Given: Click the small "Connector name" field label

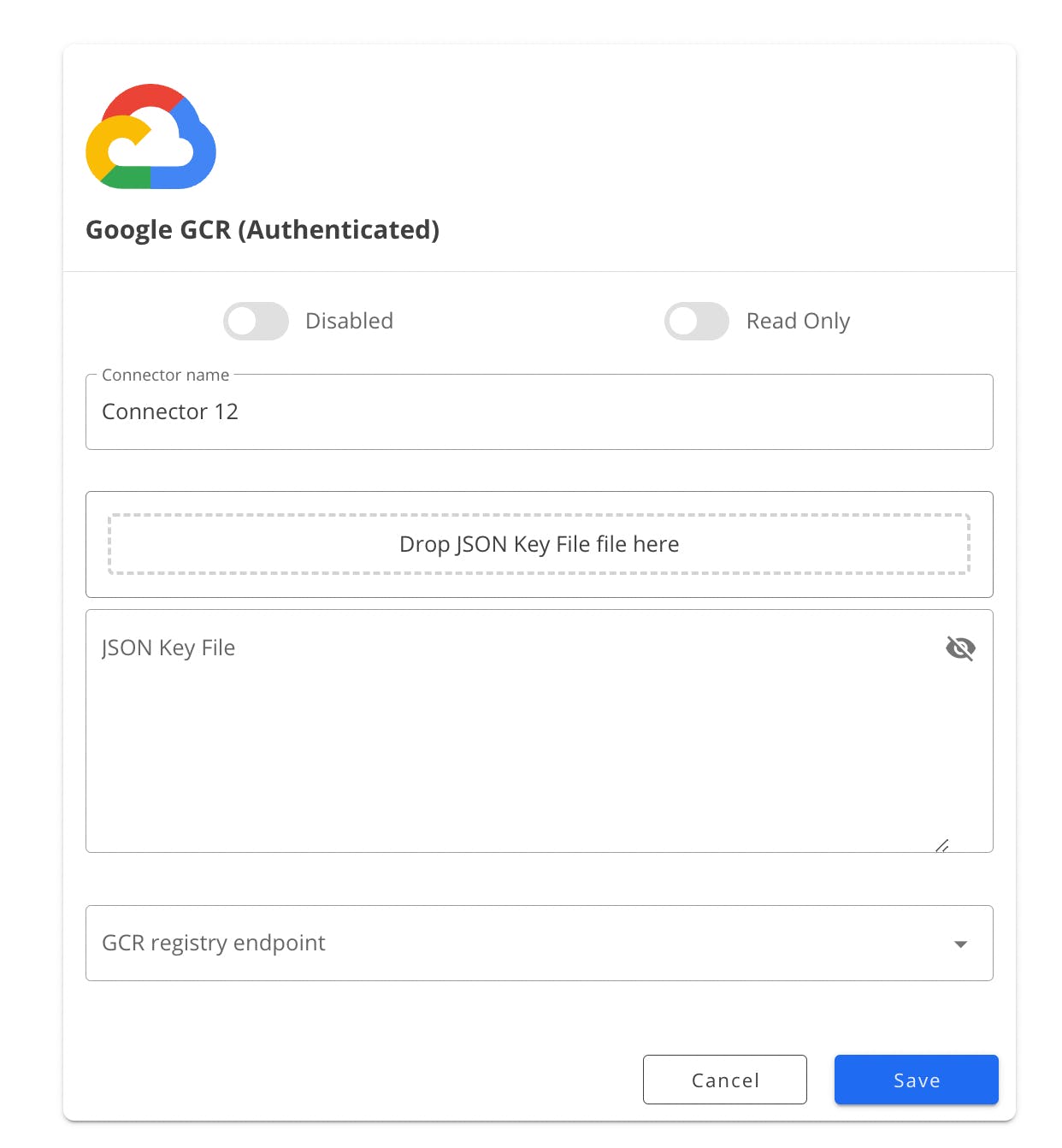Looking at the screenshot, I should point(165,375).
